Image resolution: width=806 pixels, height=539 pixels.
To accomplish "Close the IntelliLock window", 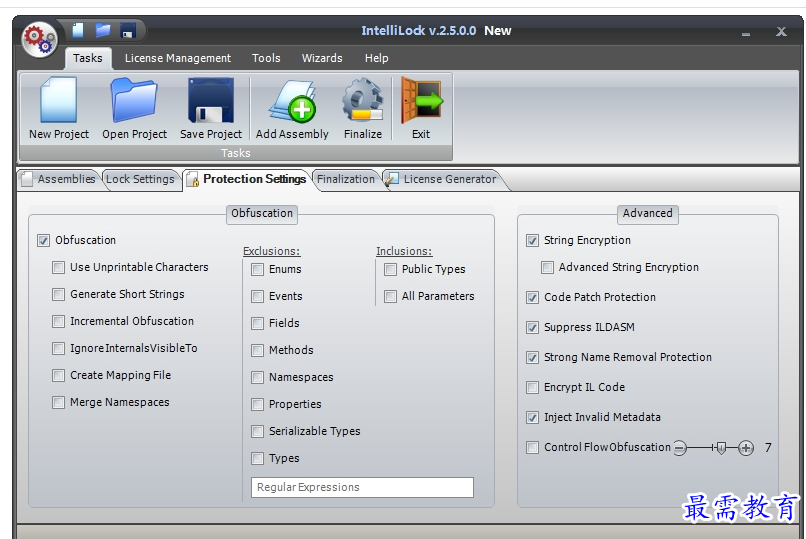I will point(781,32).
